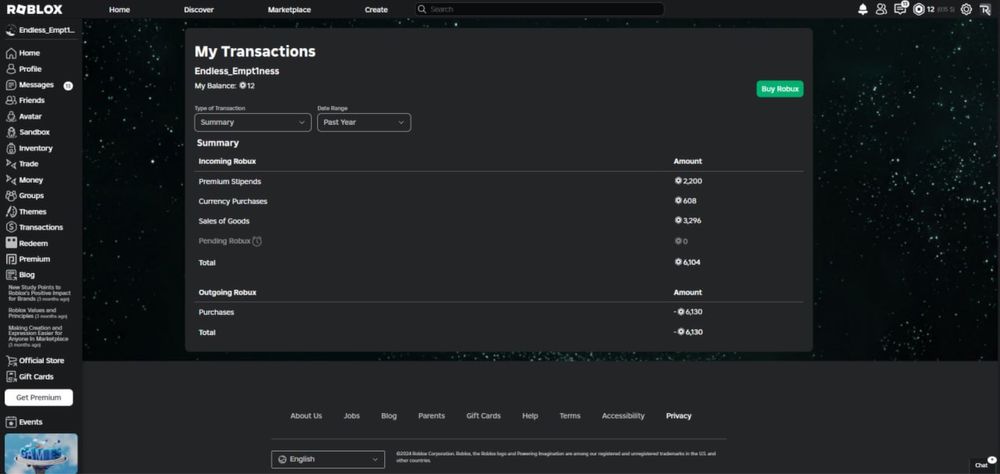Open blog post 'Roblox Values and Principles'
The width and height of the screenshot is (1000, 474).
[x=38, y=313]
